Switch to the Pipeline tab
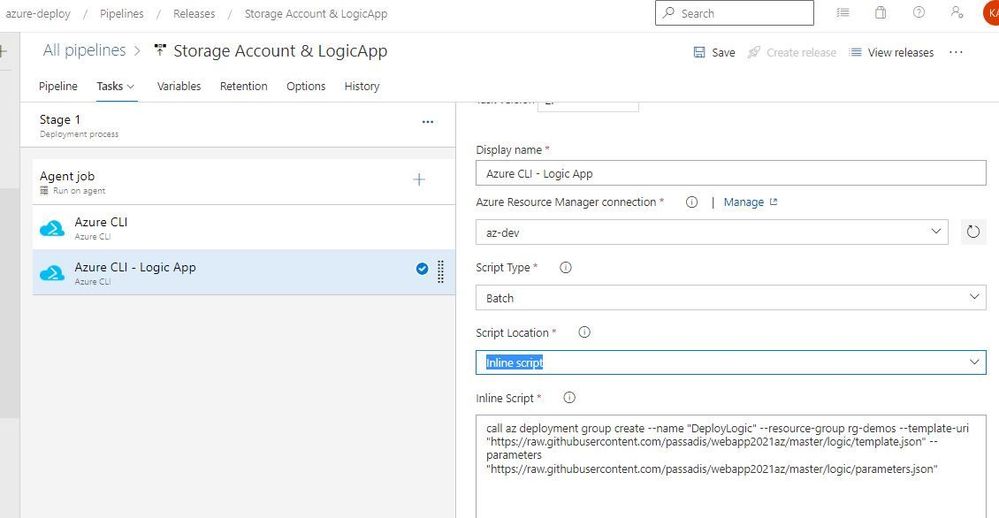This screenshot has width=999, height=518. pyautogui.click(x=58, y=86)
